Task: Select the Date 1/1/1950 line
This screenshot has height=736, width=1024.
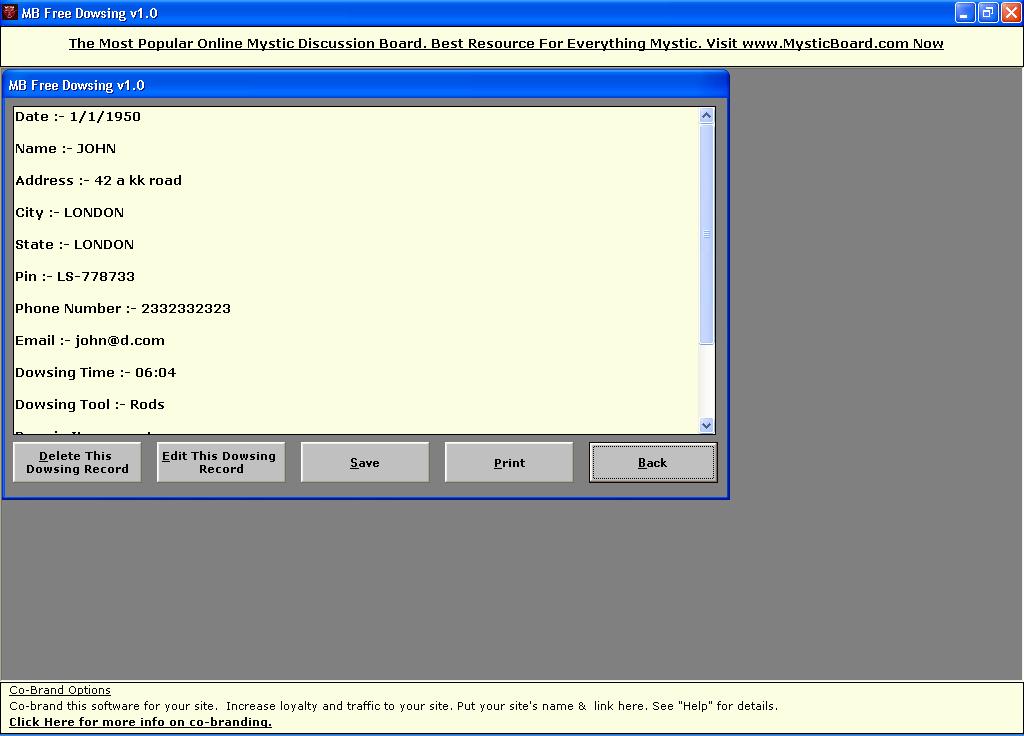Action: [x=78, y=117]
